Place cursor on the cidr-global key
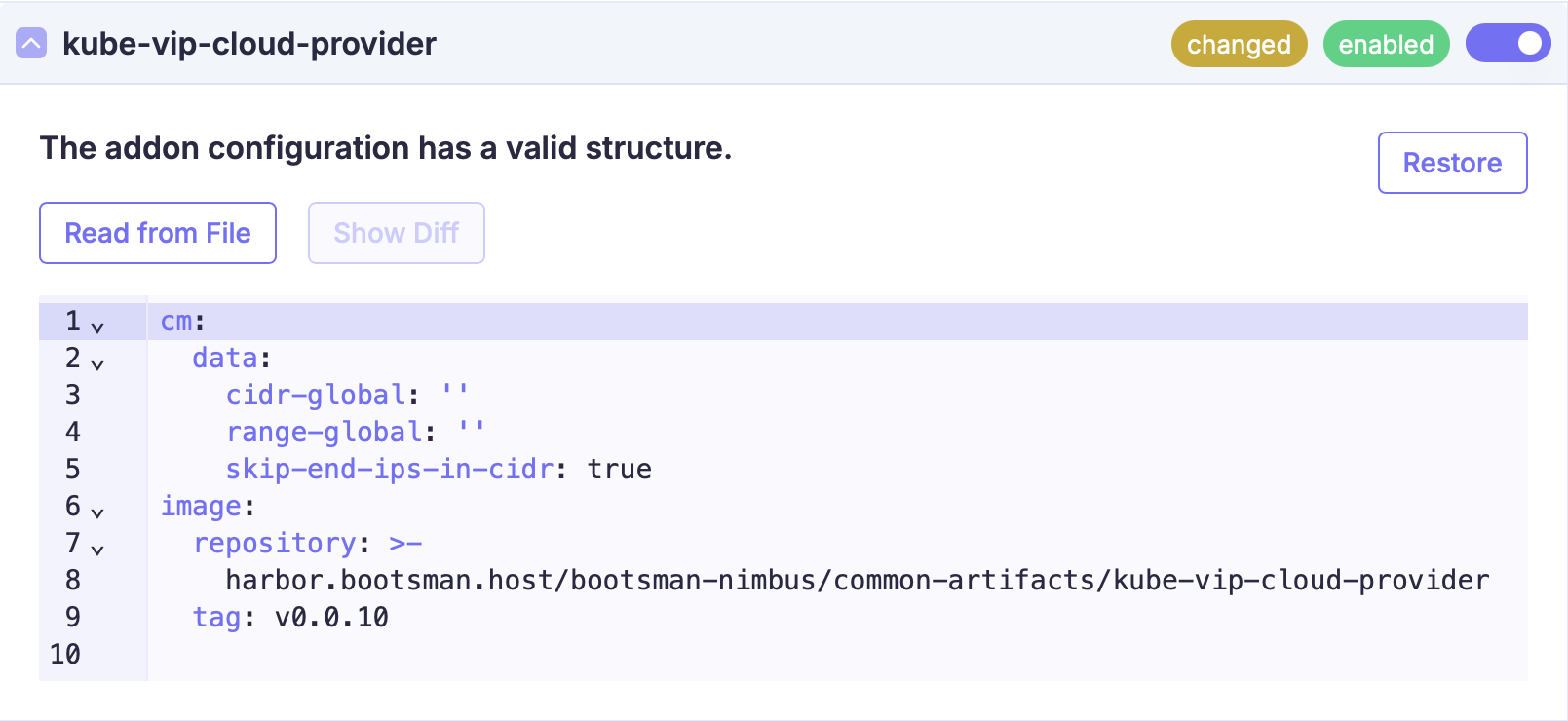1568x721 pixels. (316, 395)
